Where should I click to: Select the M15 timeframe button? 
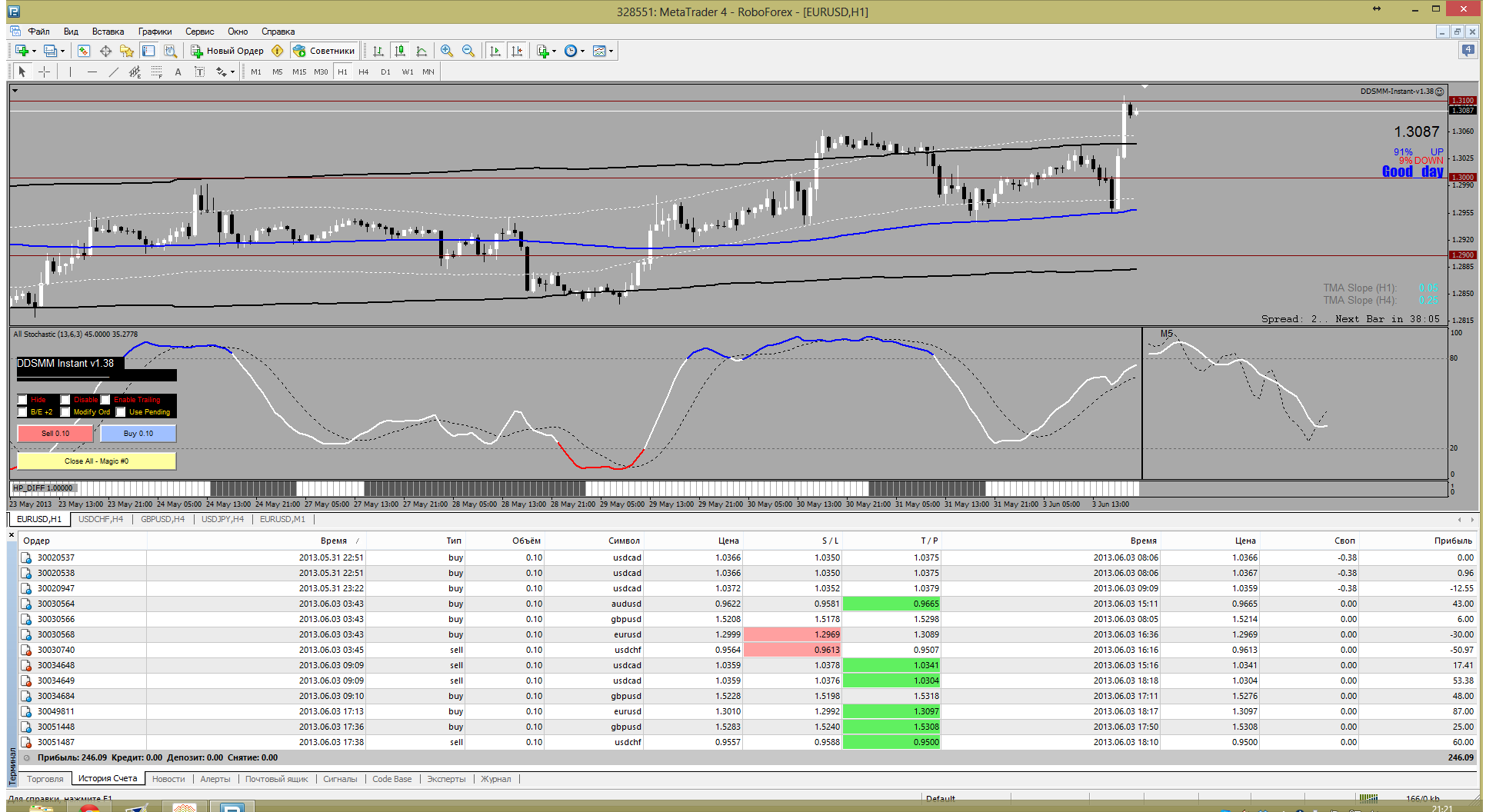pos(299,72)
